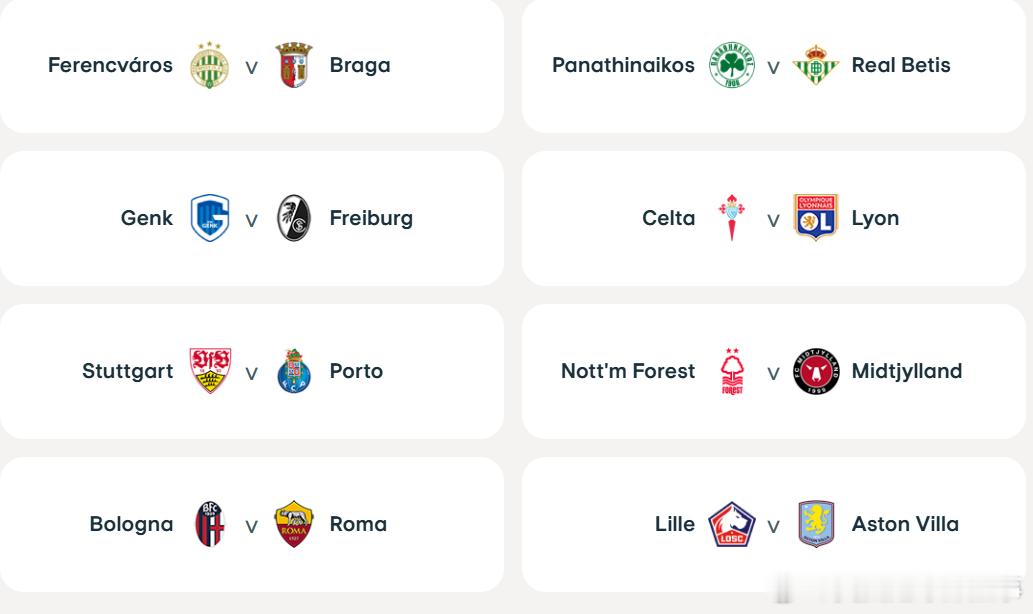Click the Braga club crest
1033x614 pixels.
pos(294,65)
